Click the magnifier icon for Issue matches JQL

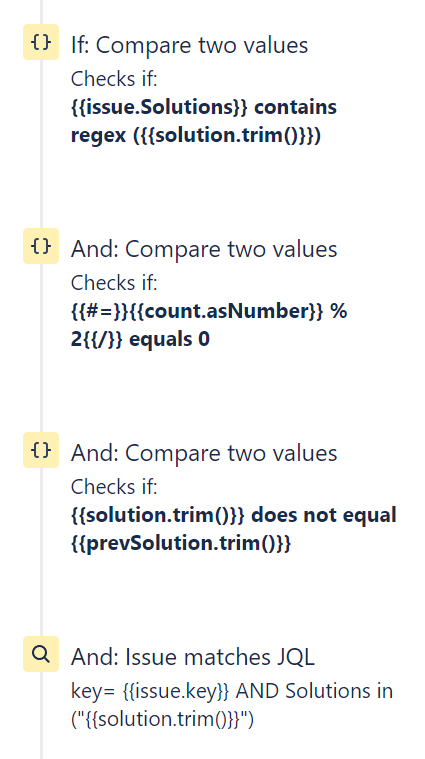41,654
